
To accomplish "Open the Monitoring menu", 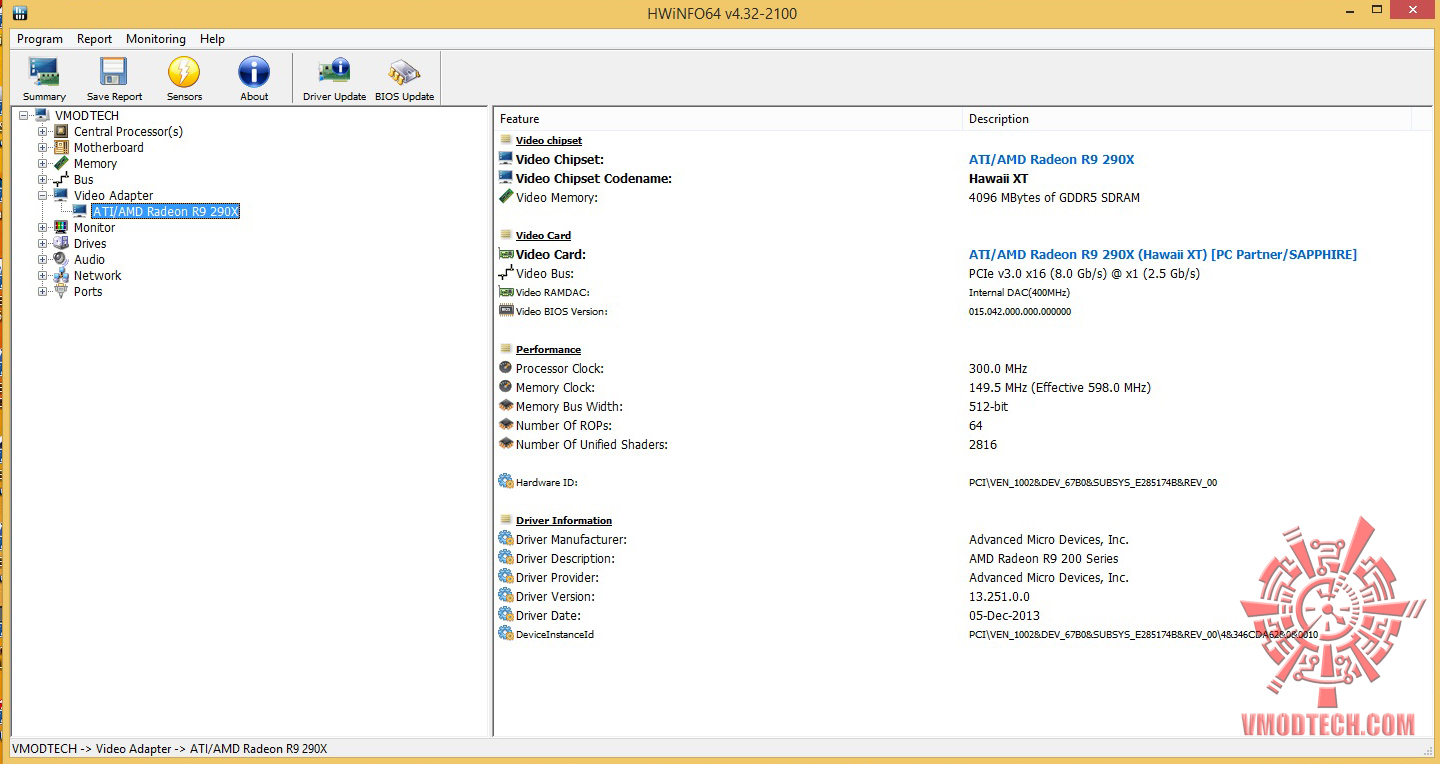I will (156, 39).
